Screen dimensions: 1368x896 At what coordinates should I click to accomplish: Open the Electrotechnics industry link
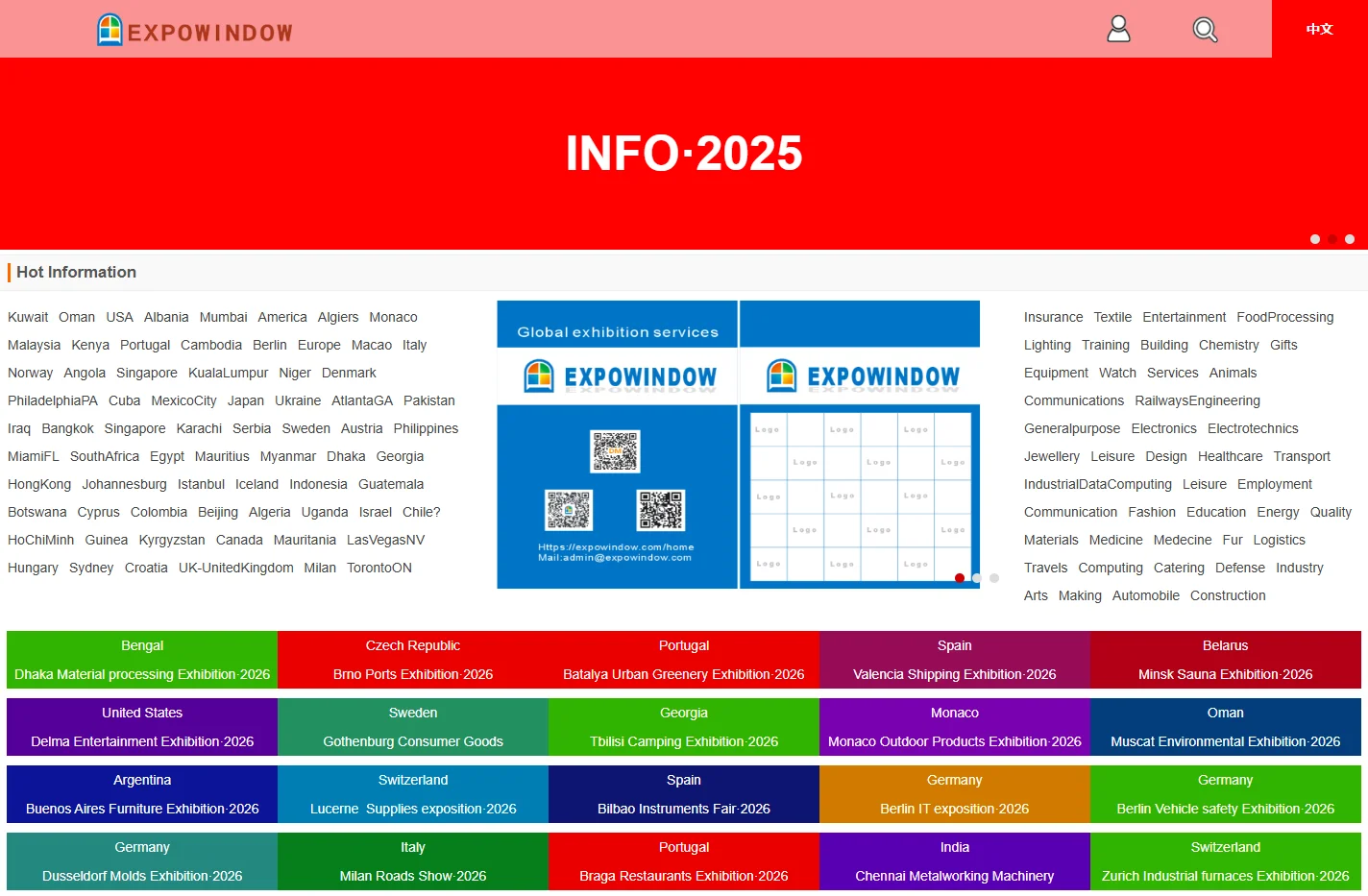(x=1253, y=428)
